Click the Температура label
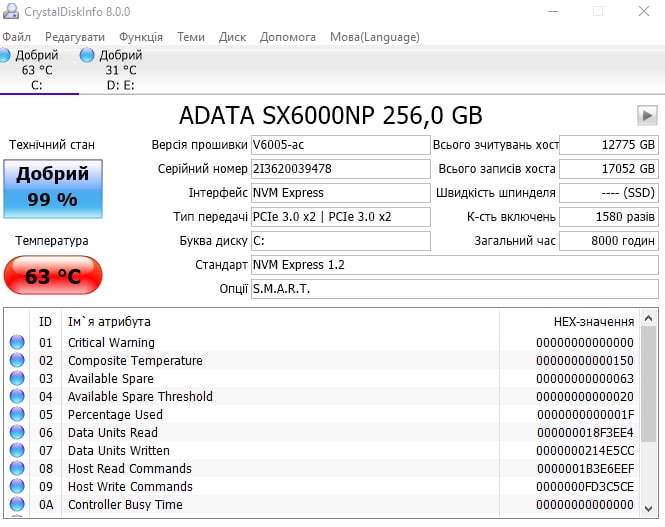The width and height of the screenshot is (665, 527). (x=52, y=241)
